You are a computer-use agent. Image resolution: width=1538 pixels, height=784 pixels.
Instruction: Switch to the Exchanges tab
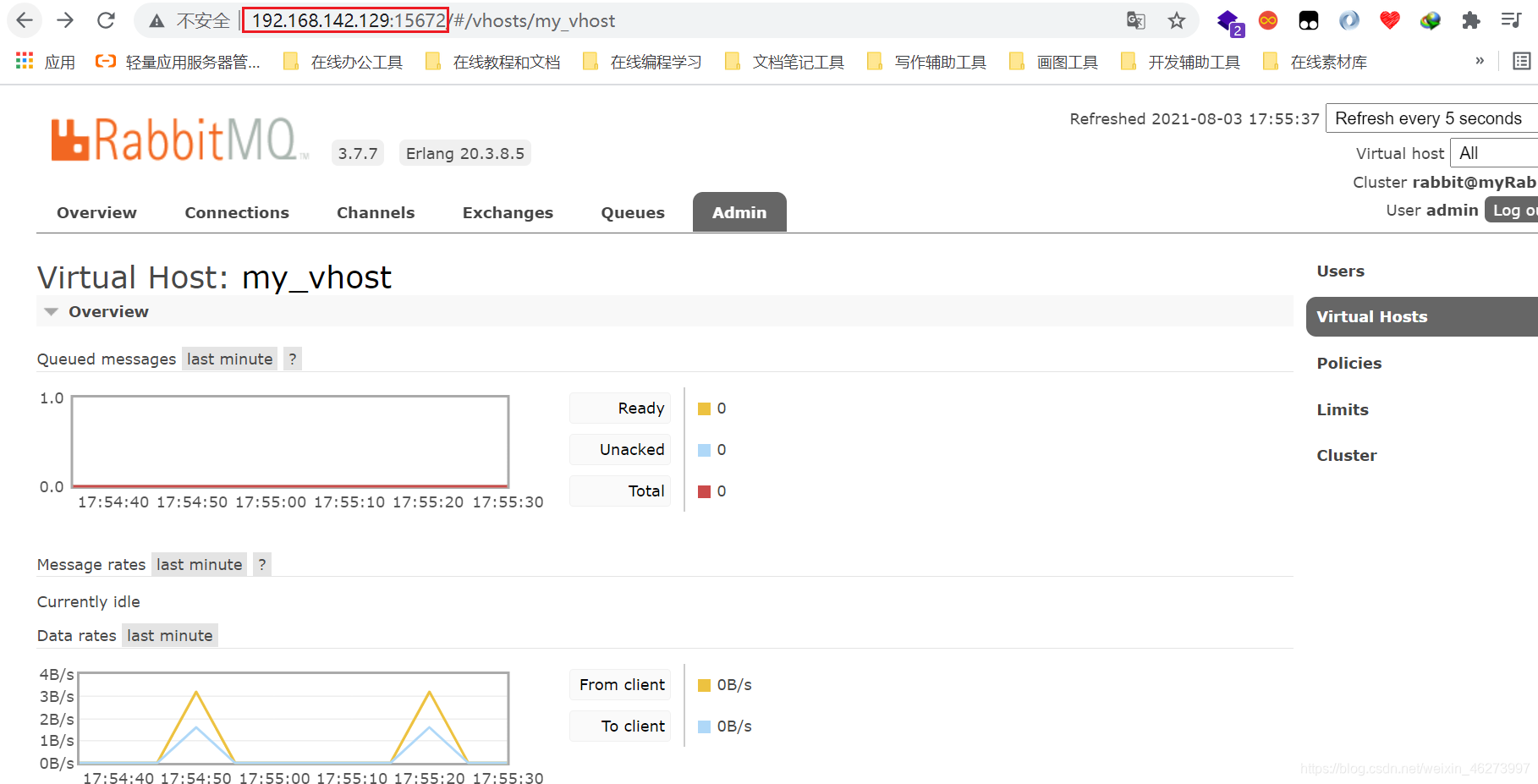(x=508, y=212)
